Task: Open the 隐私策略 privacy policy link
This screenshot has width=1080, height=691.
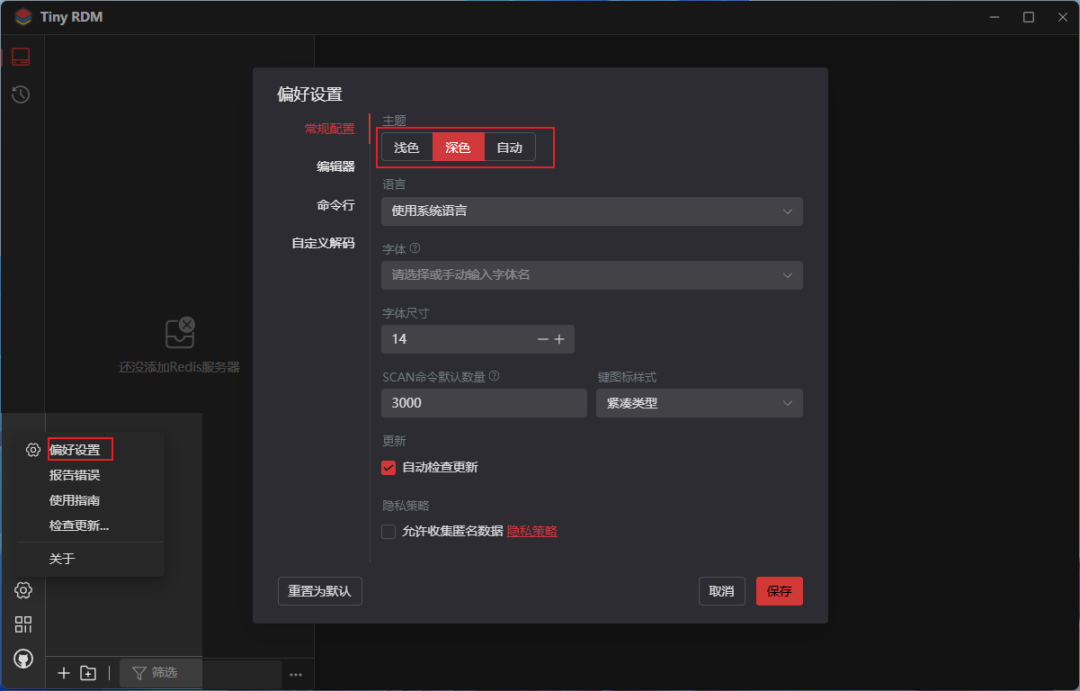Action: pyautogui.click(x=531, y=532)
